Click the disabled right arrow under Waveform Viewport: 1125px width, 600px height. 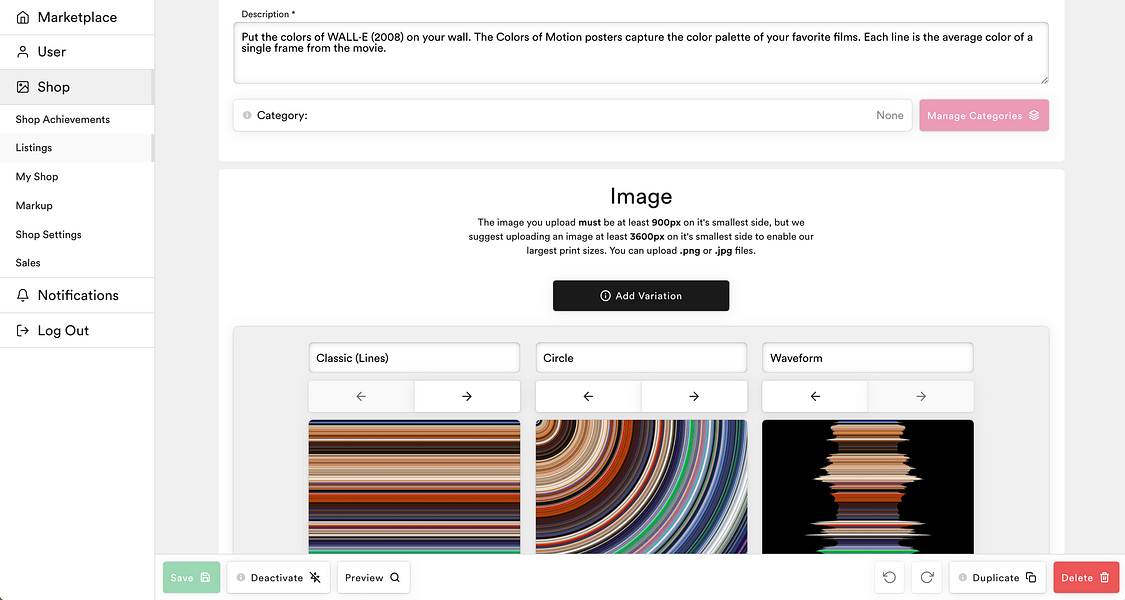pos(921,396)
